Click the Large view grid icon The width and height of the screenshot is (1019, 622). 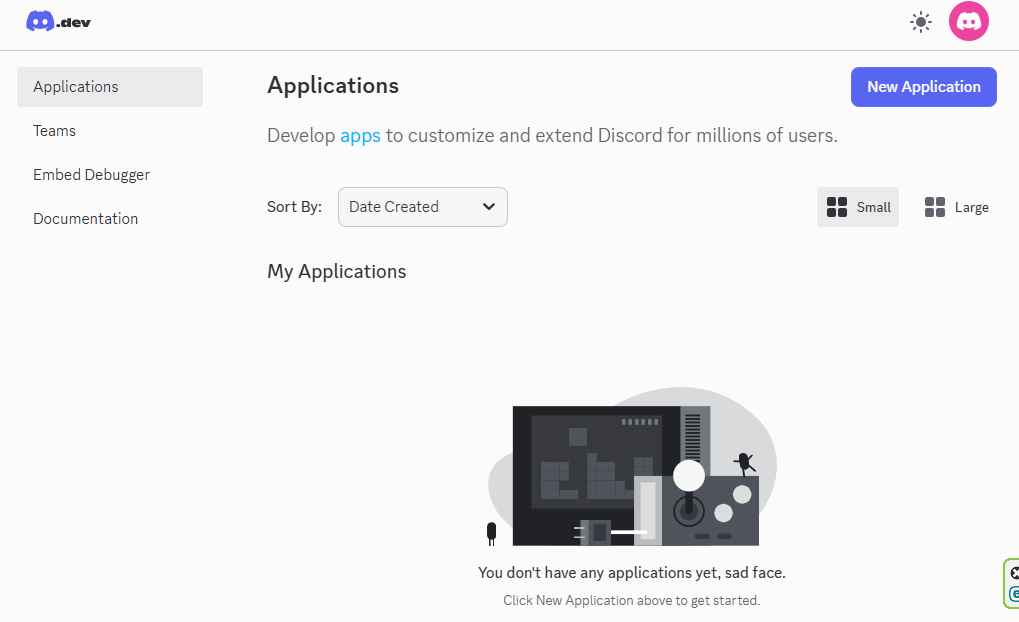[x=935, y=207]
